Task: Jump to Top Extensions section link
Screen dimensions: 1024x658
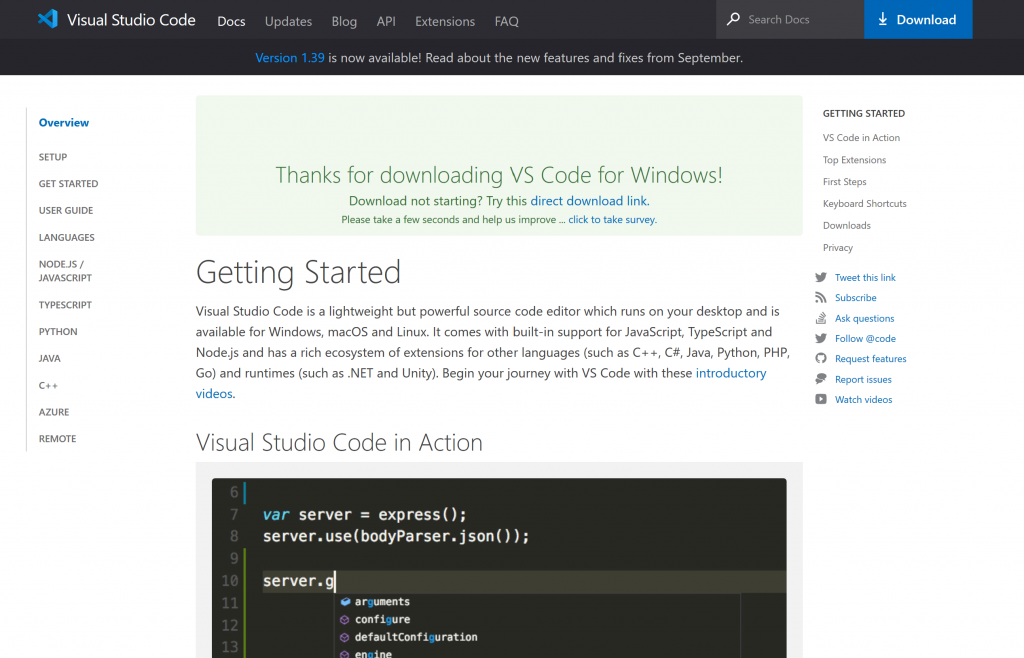Action: [x=854, y=160]
